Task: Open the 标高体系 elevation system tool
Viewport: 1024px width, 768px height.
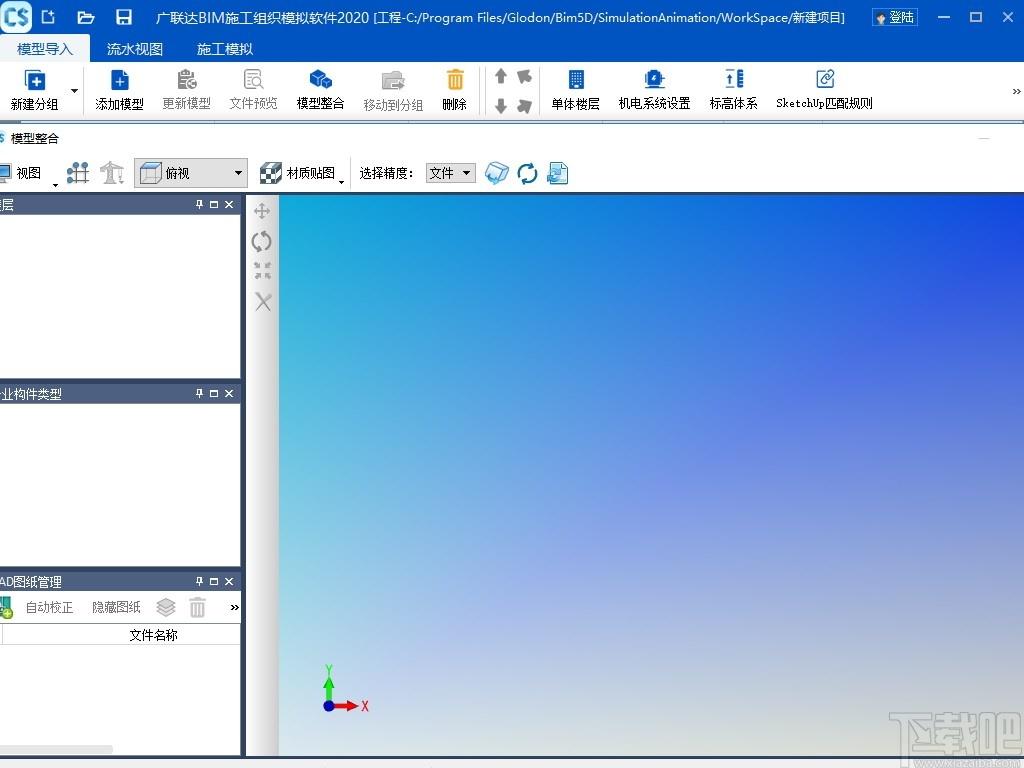Action: (x=733, y=89)
